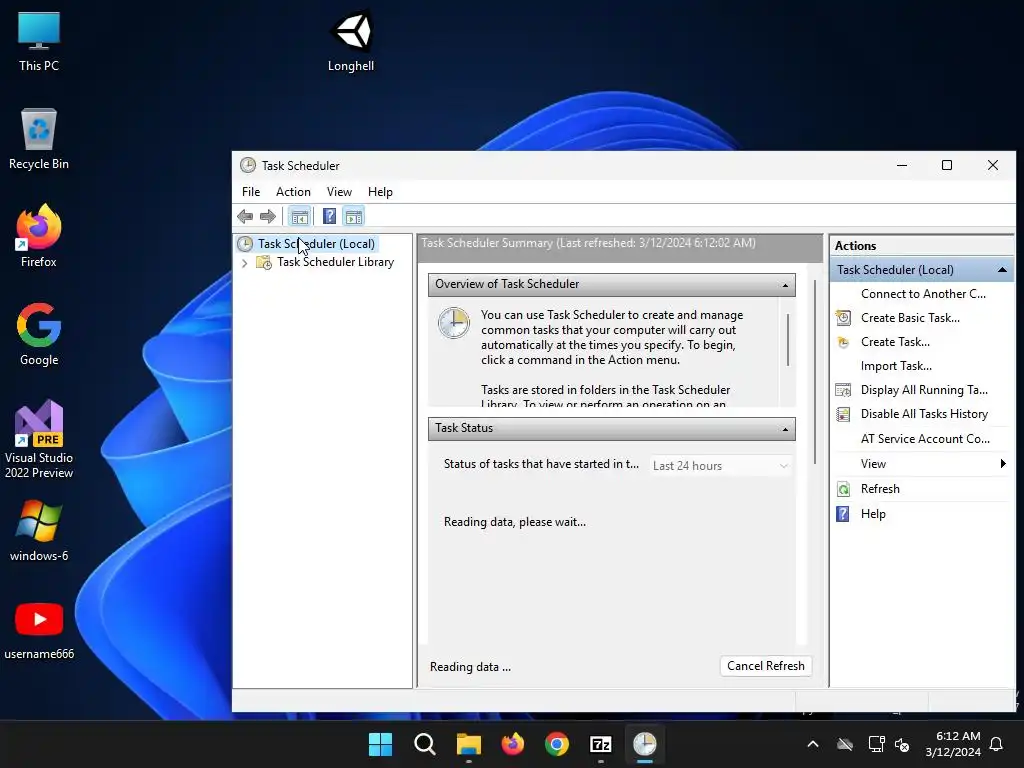This screenshot has width=1024, height=768.
Task: Click Cancel Refresh button
Action: pos(766,665)
